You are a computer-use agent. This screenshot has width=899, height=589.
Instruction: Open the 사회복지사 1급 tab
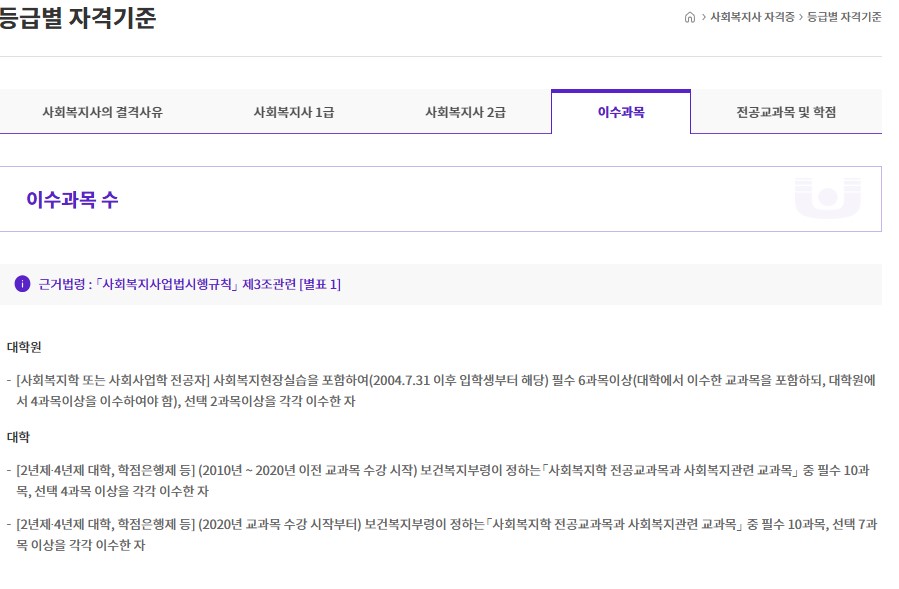click(295, 112)
